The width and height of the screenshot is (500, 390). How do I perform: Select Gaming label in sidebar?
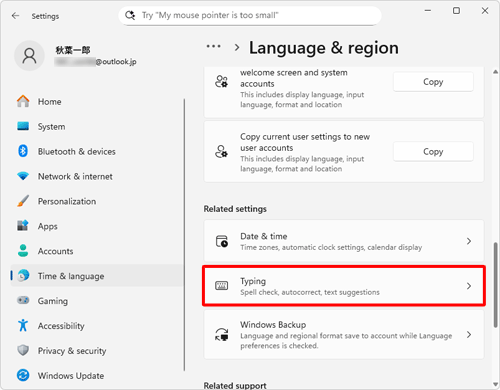tap(53, 301)
